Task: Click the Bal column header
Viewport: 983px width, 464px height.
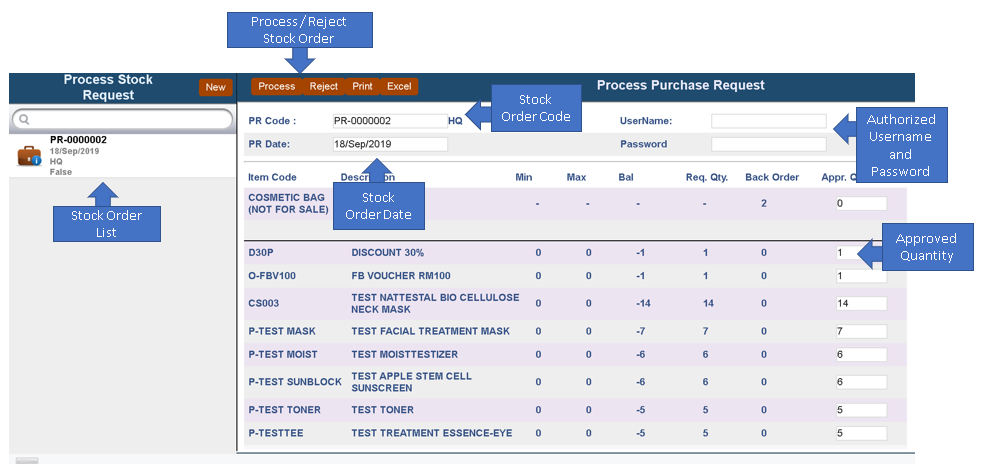Action: pyautogui.click(x=626, y=177)
